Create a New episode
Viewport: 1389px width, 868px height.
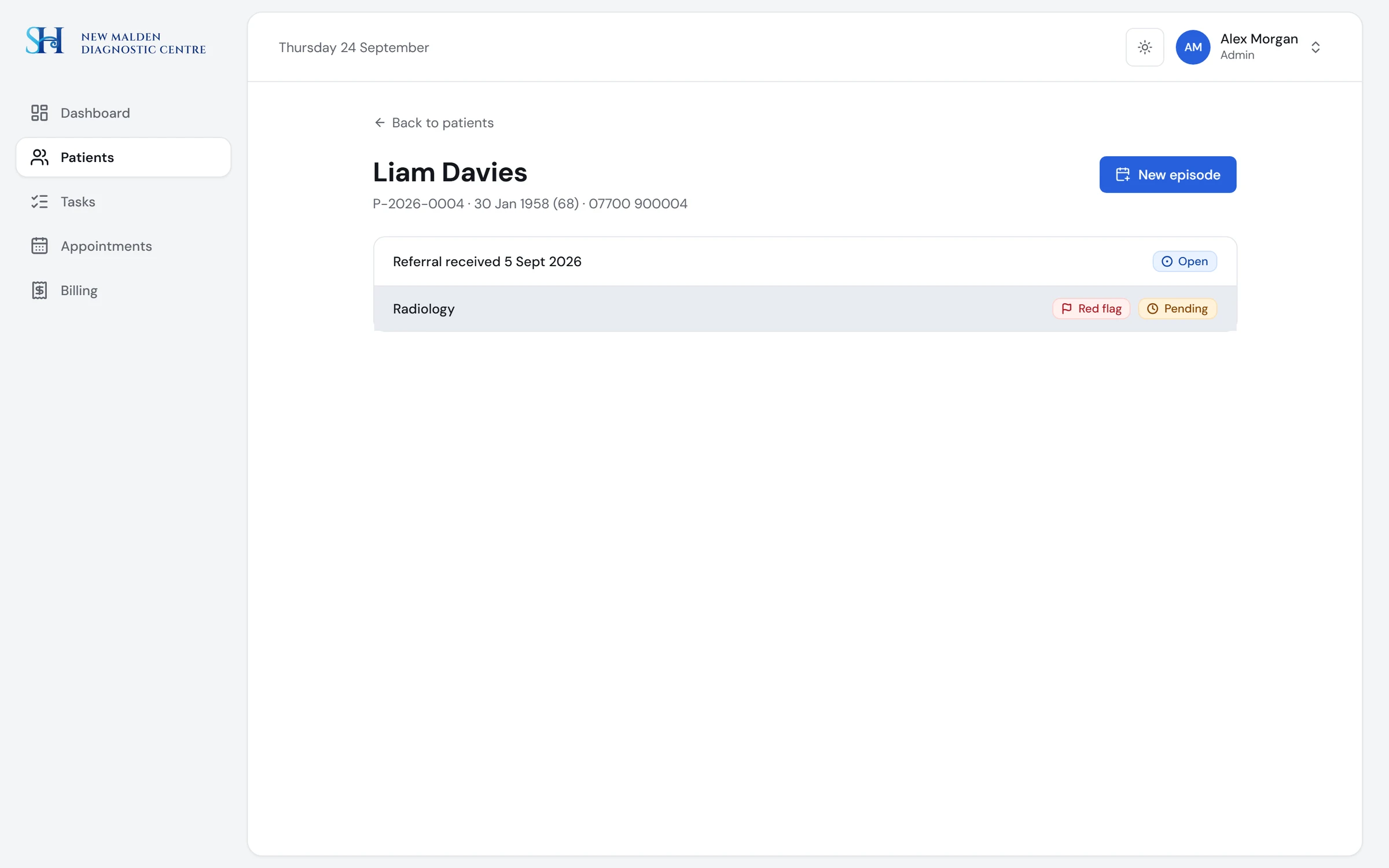tap(1167, 174)
